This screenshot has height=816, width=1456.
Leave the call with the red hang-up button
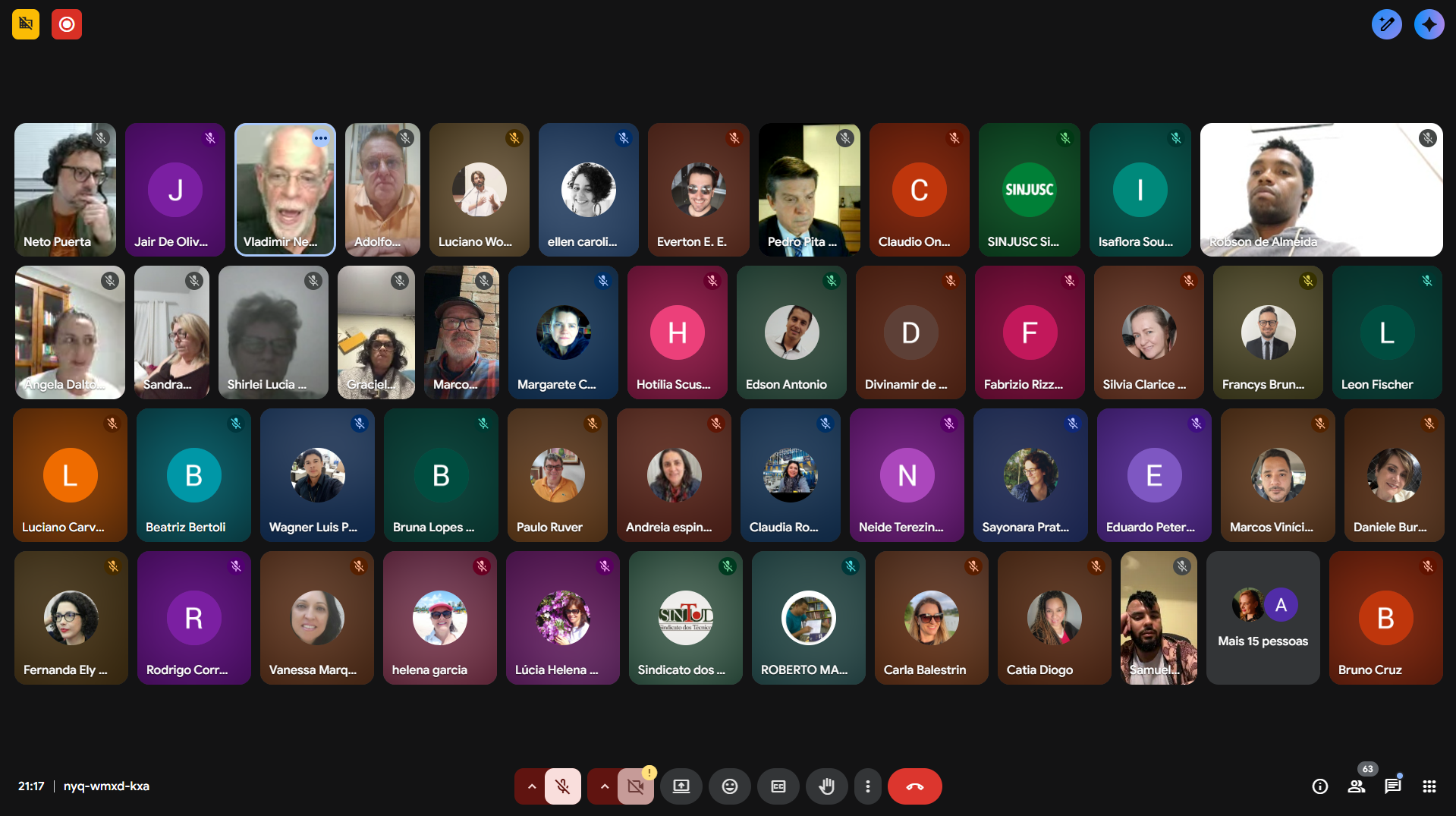(x=914, y=786)
